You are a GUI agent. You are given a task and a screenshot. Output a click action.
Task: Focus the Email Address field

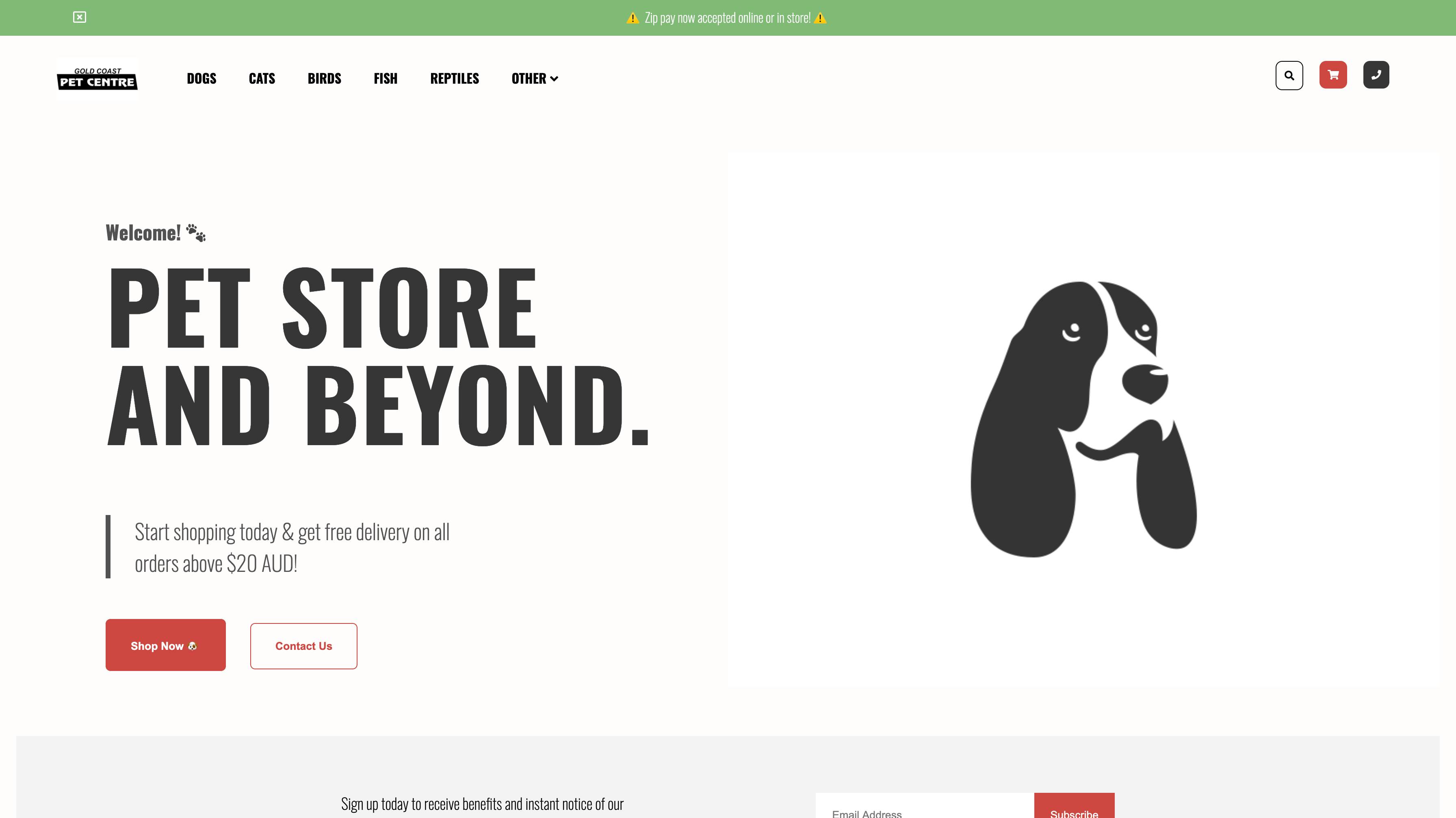tap(925, 809)
